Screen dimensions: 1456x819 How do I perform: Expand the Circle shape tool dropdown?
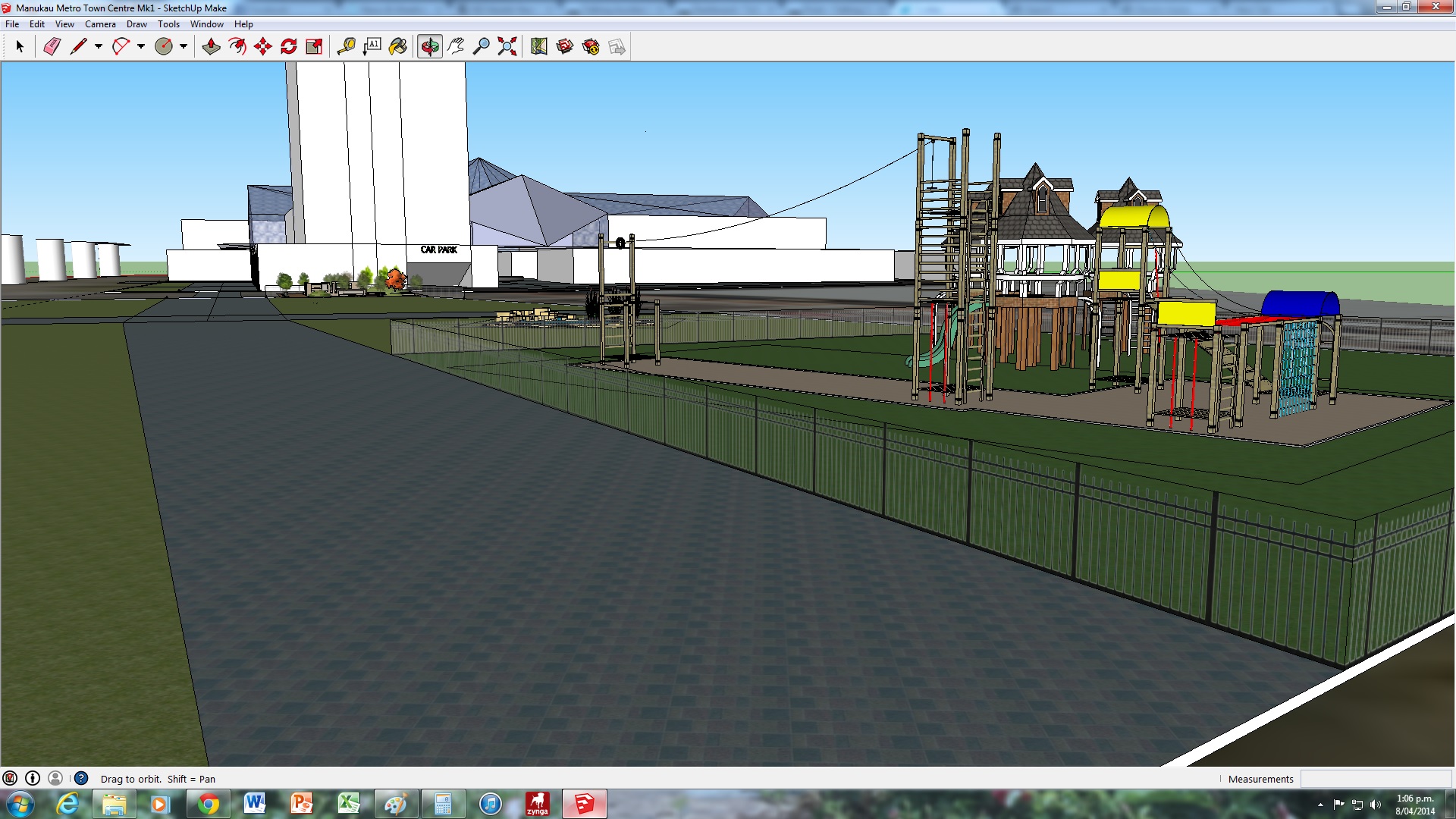pyautogui.click(x=184, y=47)
